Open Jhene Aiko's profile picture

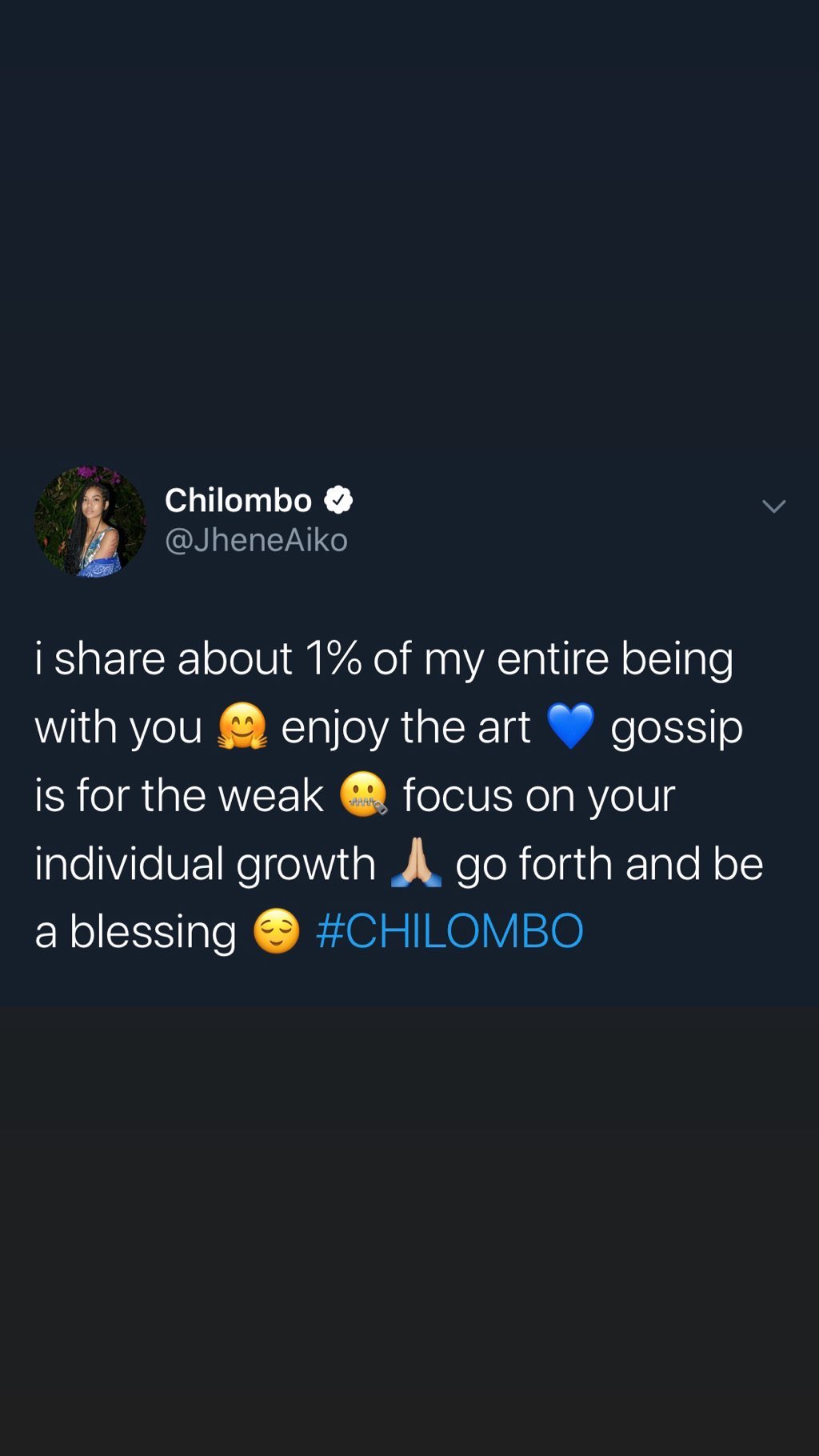pos(90,522)
